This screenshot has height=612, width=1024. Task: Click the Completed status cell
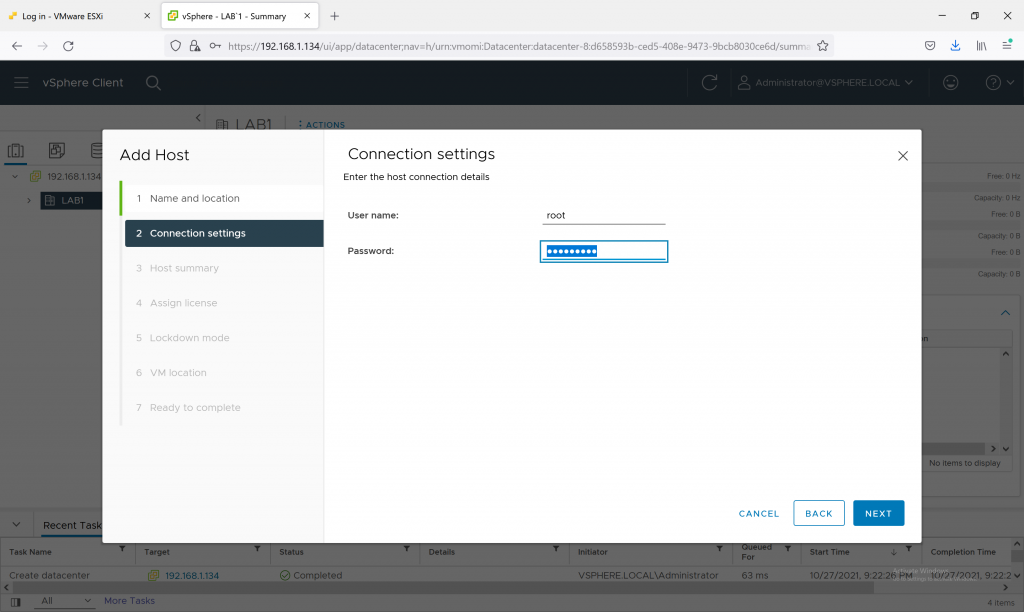[311, 575]
